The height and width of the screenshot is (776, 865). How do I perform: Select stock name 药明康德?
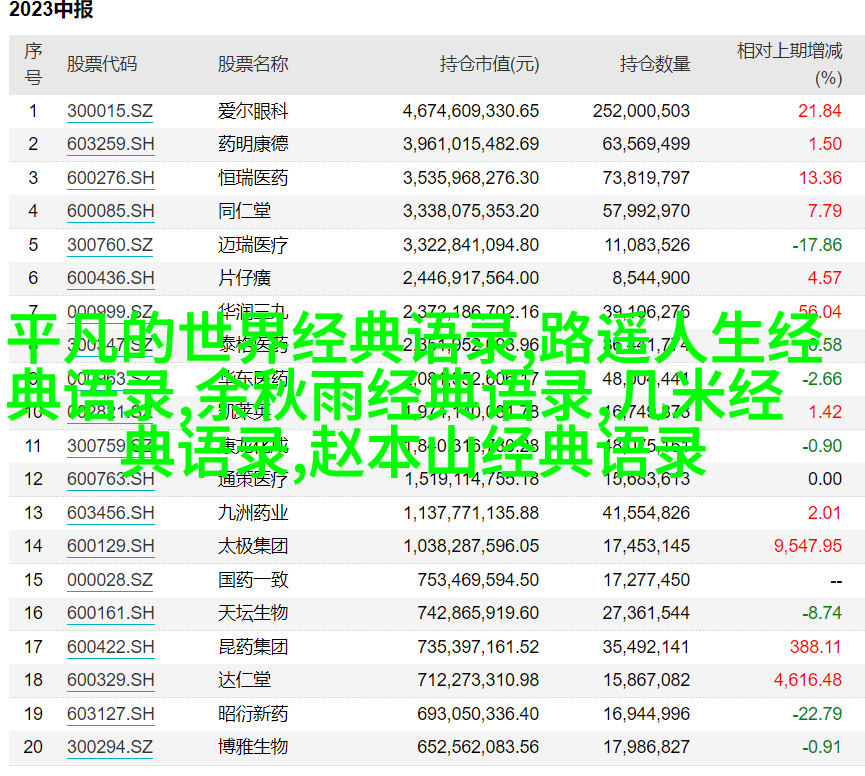point(253,144)
